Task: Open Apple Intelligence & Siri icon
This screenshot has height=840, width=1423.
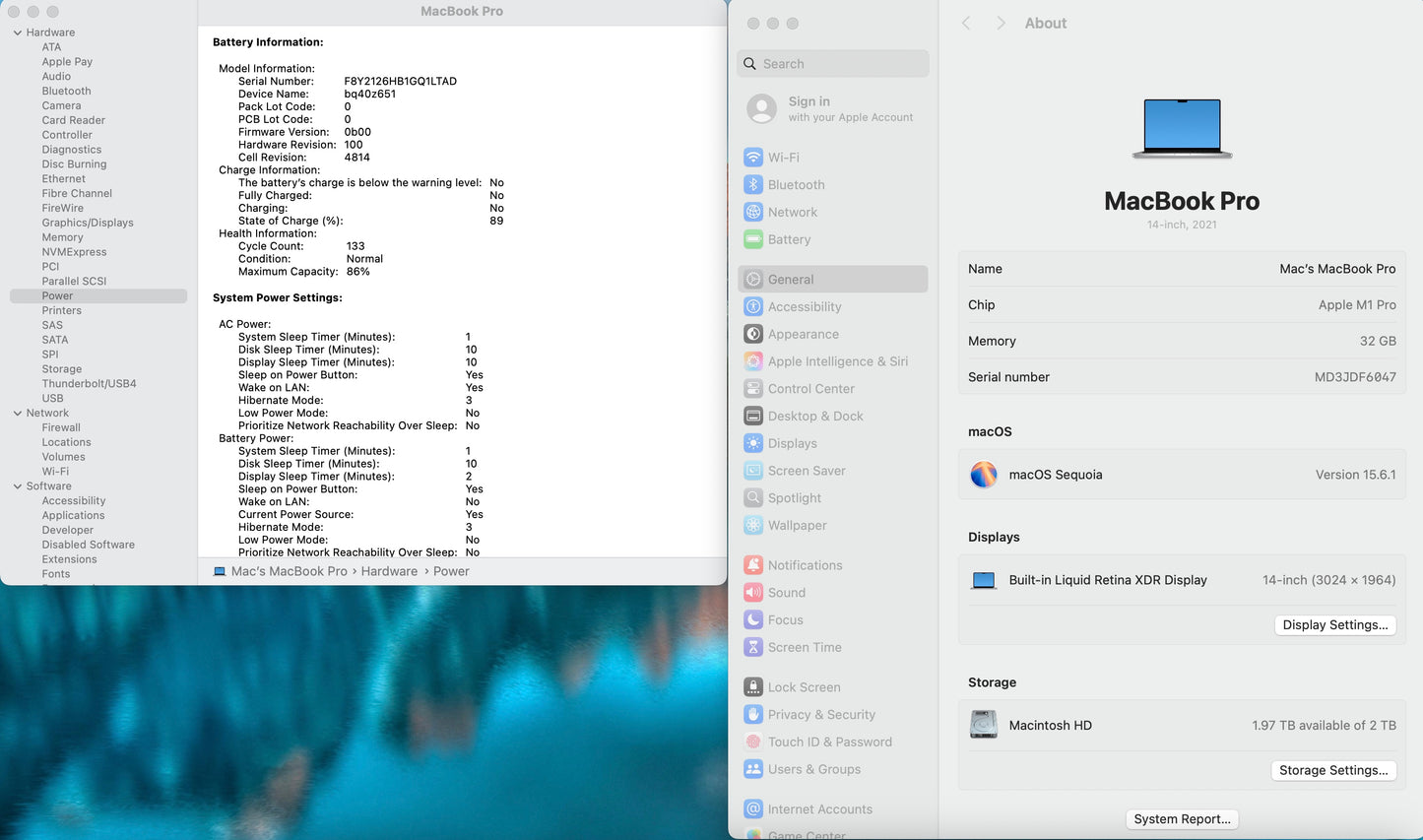Action: click(753, 361)
